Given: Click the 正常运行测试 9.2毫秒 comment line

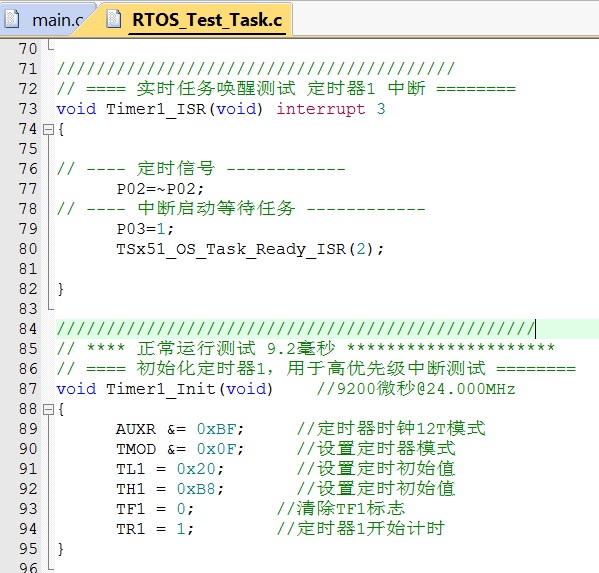Looking at the screenshot, I should 306,349.
